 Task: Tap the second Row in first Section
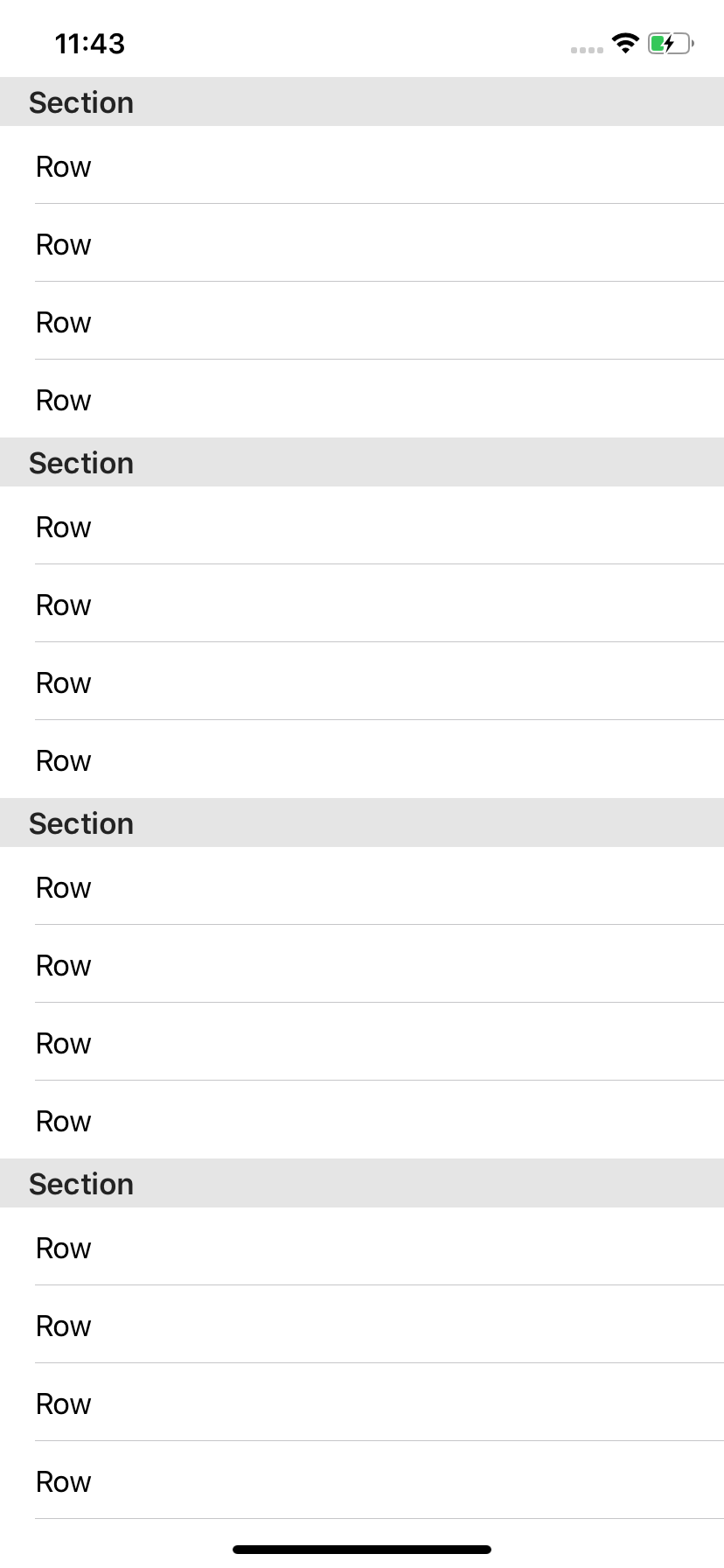[x=362, y=243]
